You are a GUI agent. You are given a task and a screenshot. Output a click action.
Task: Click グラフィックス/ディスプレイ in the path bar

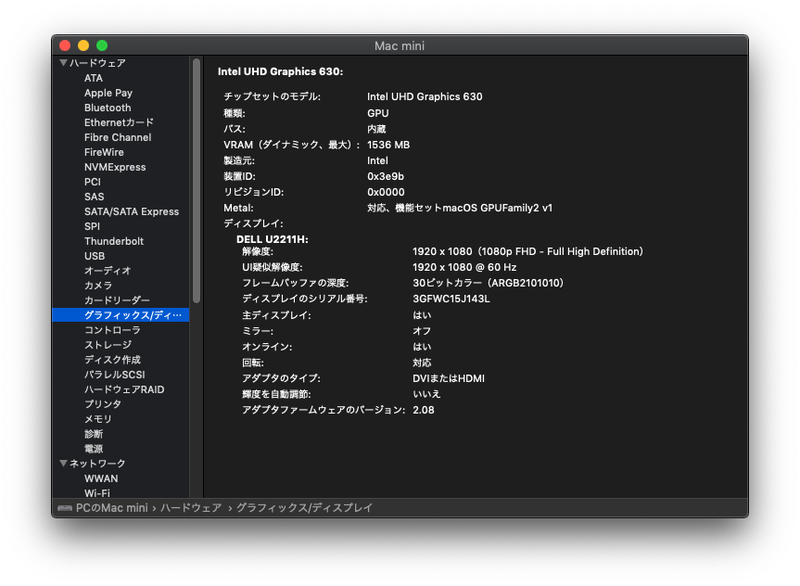[x=304, y=508]
